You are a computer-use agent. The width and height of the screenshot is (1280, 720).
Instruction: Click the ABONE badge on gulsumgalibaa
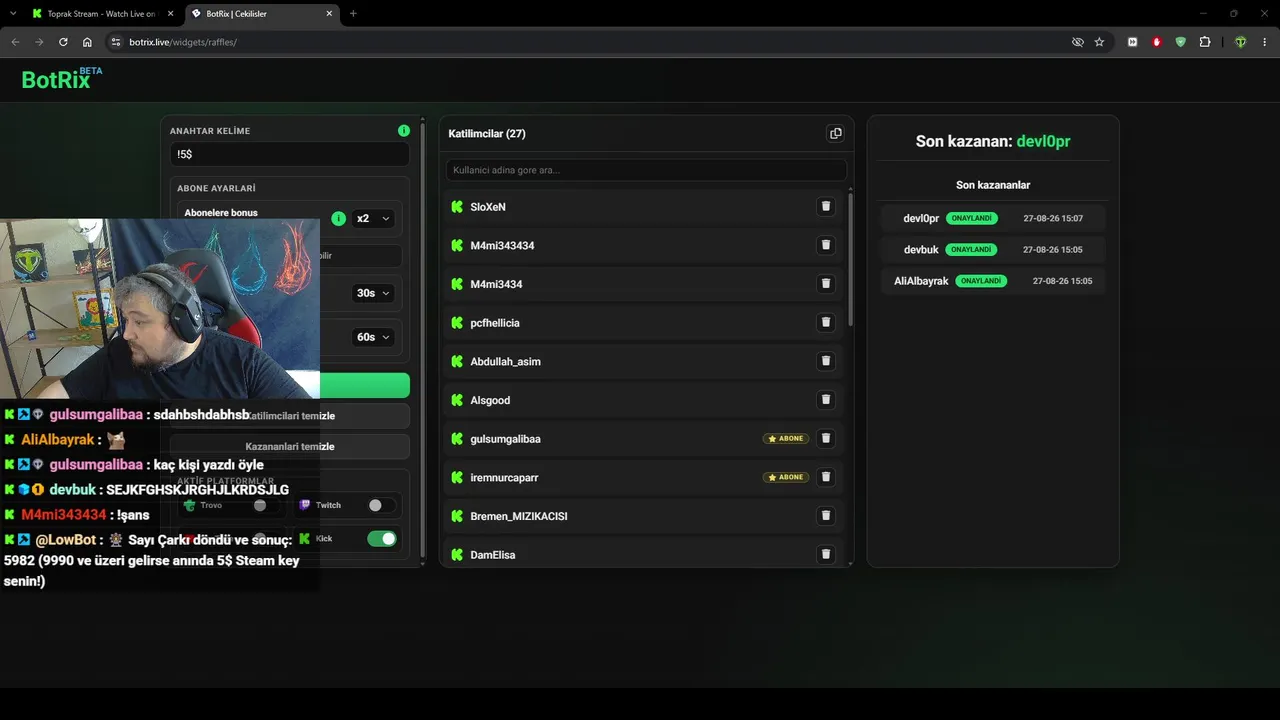coord(786,438)
